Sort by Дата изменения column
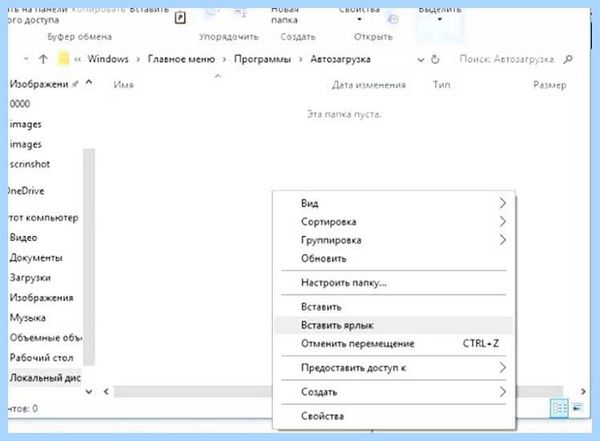This screenshot has height=441, width=600. 369,85
